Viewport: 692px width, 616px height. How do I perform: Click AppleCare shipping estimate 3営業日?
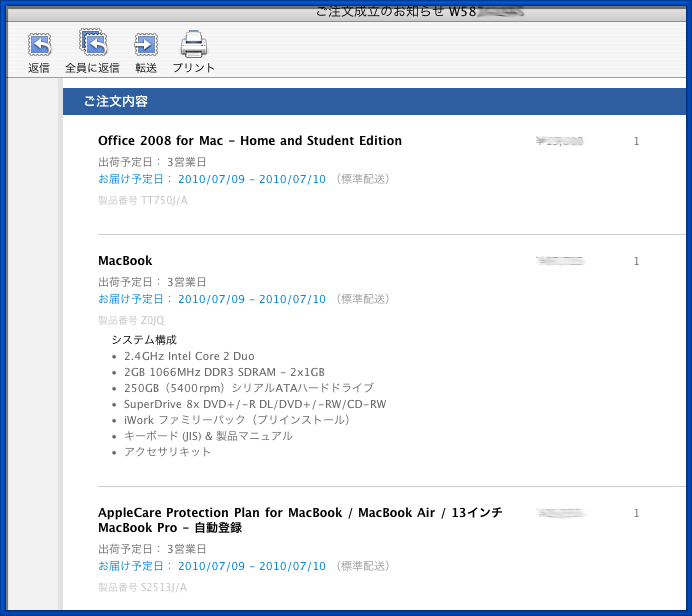pos(187,549)
